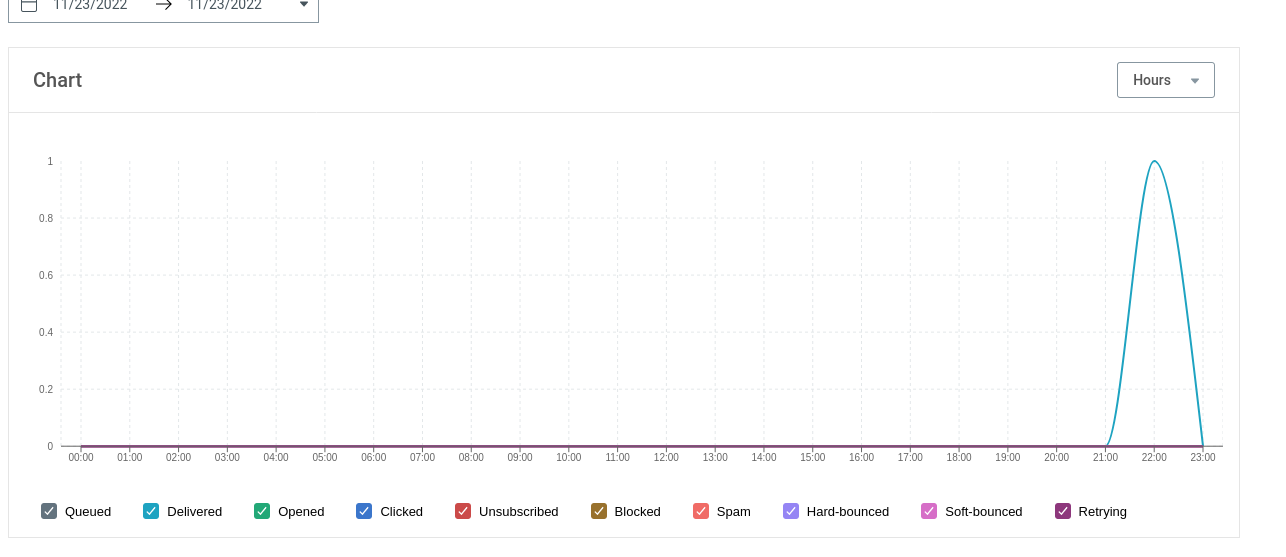Click the Chart panel heading
The image size is (1286, 557).
point(57,80)
